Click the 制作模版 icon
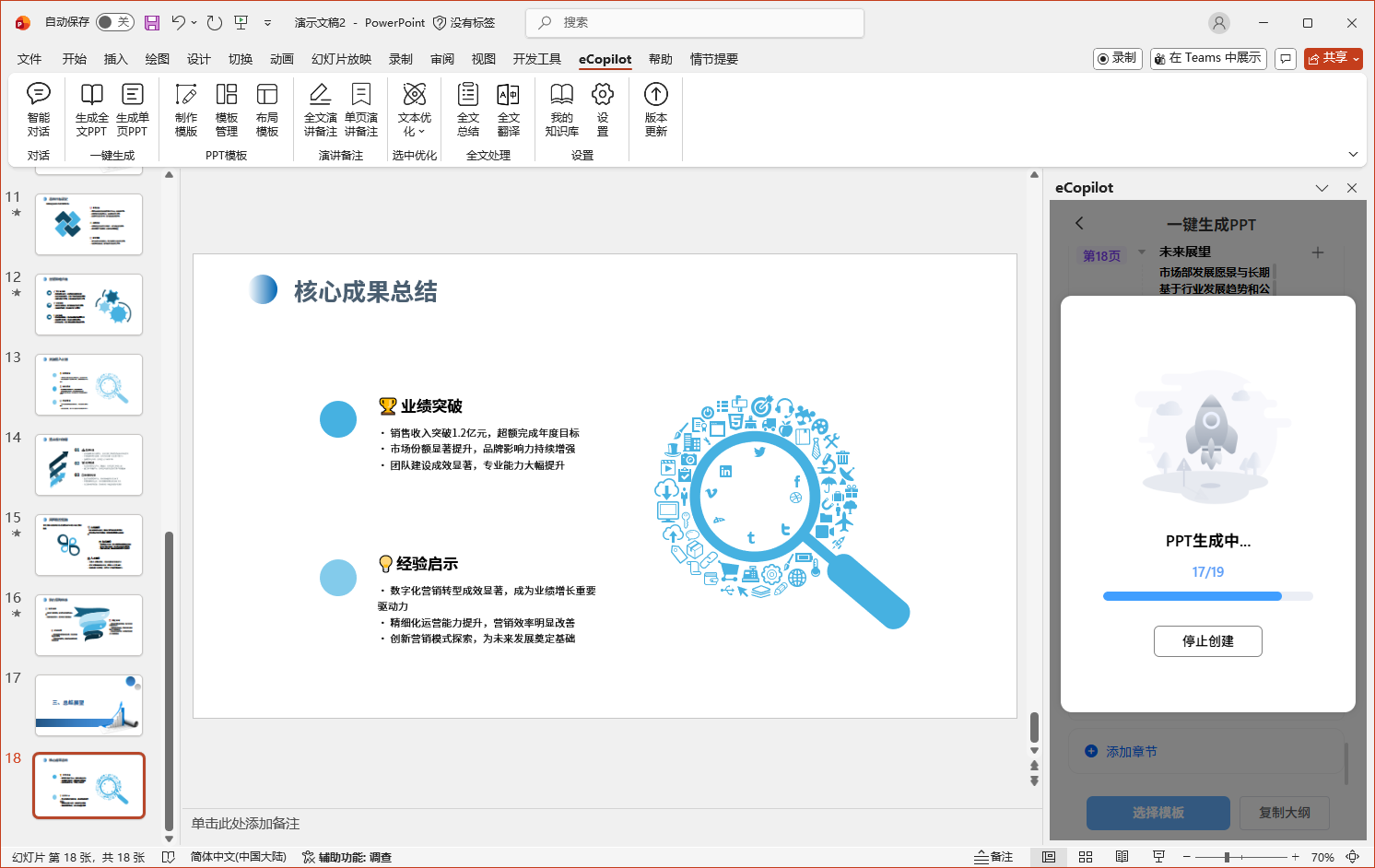Image resolution: width=1375 pixels, height=868 pixels. pyautogui.click(x=186, y=111)
